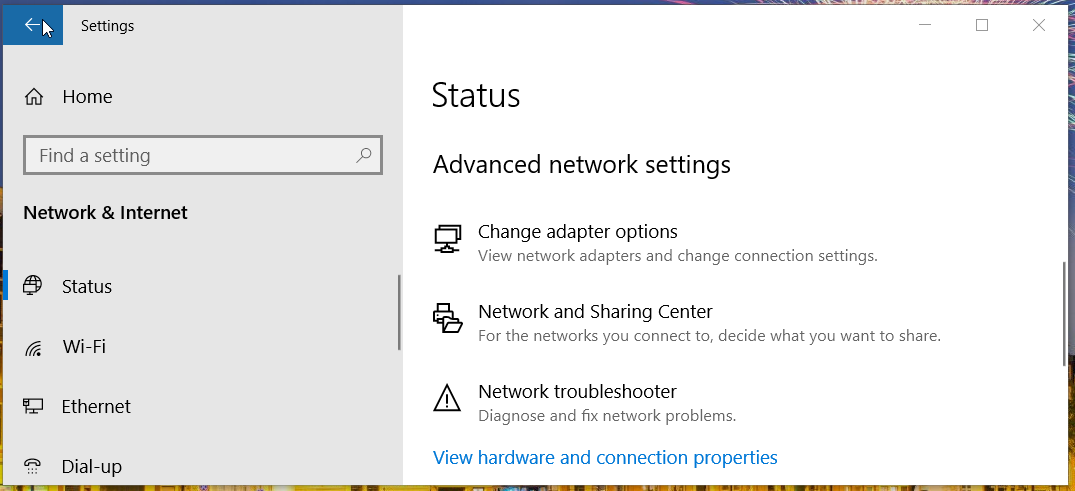
Task: Open View hardware and connection properties
Action: pos(605,457)
